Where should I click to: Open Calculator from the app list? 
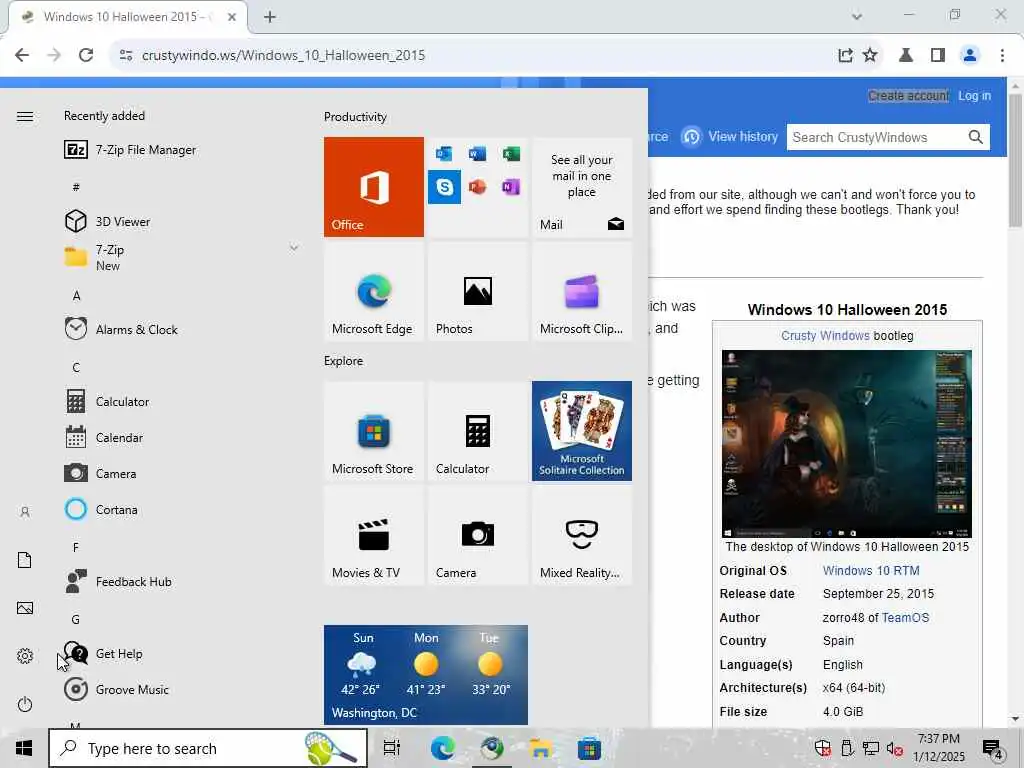click(x=180, y=401)
